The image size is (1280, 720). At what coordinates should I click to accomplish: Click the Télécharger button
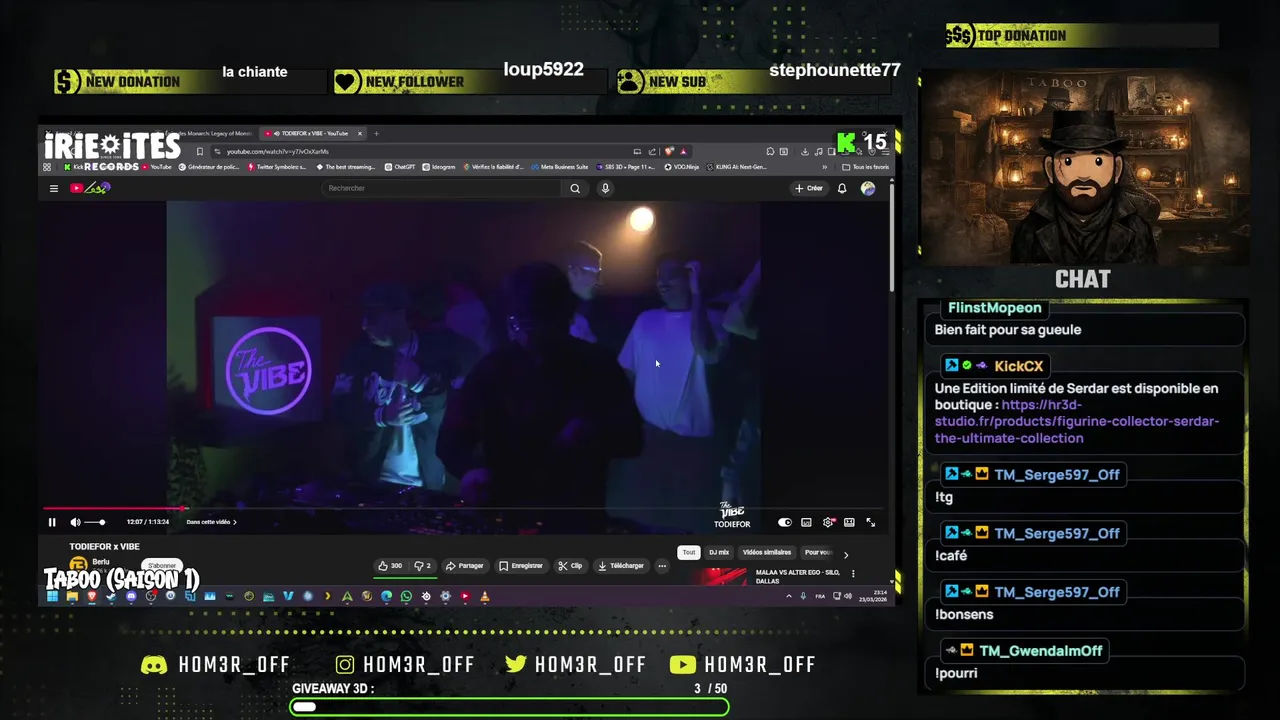(621, 566)
